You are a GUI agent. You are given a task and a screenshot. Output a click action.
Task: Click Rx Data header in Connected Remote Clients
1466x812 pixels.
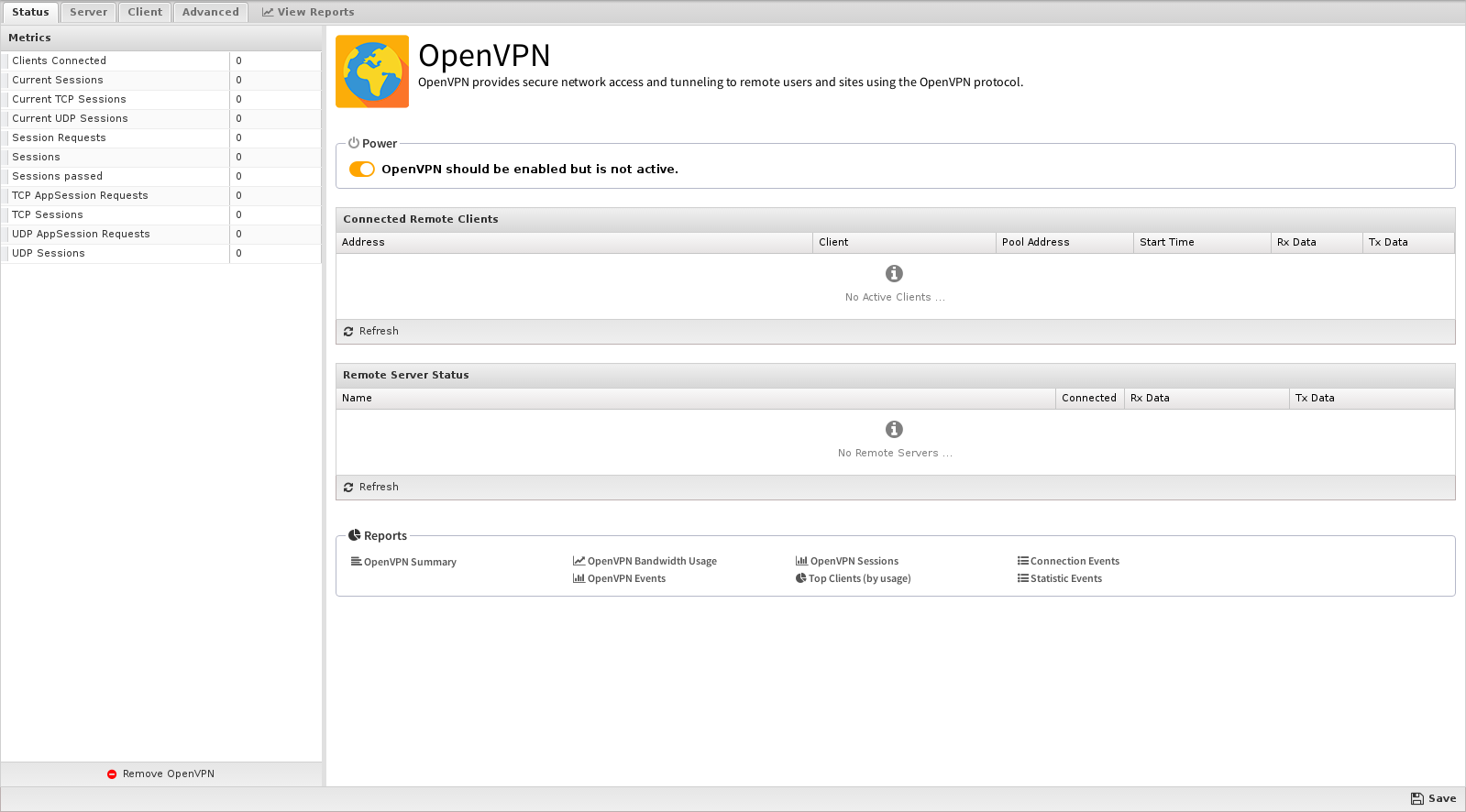[1317, 242]
